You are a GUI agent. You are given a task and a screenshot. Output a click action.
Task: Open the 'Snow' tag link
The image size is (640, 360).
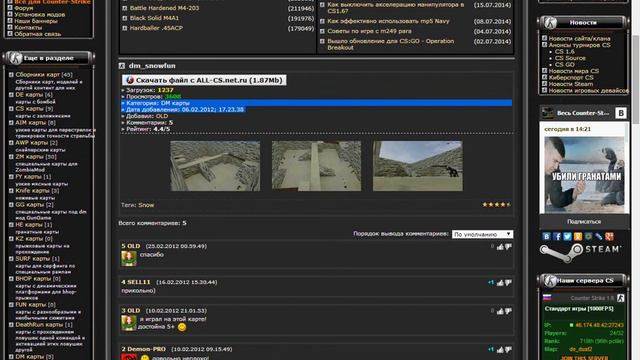[x=146, y=205]
